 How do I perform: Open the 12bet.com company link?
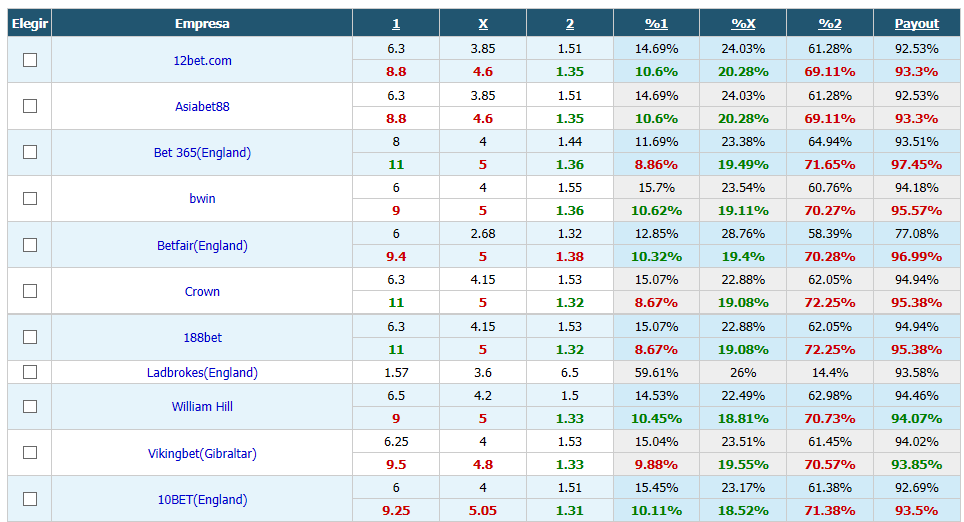(202, 60)
